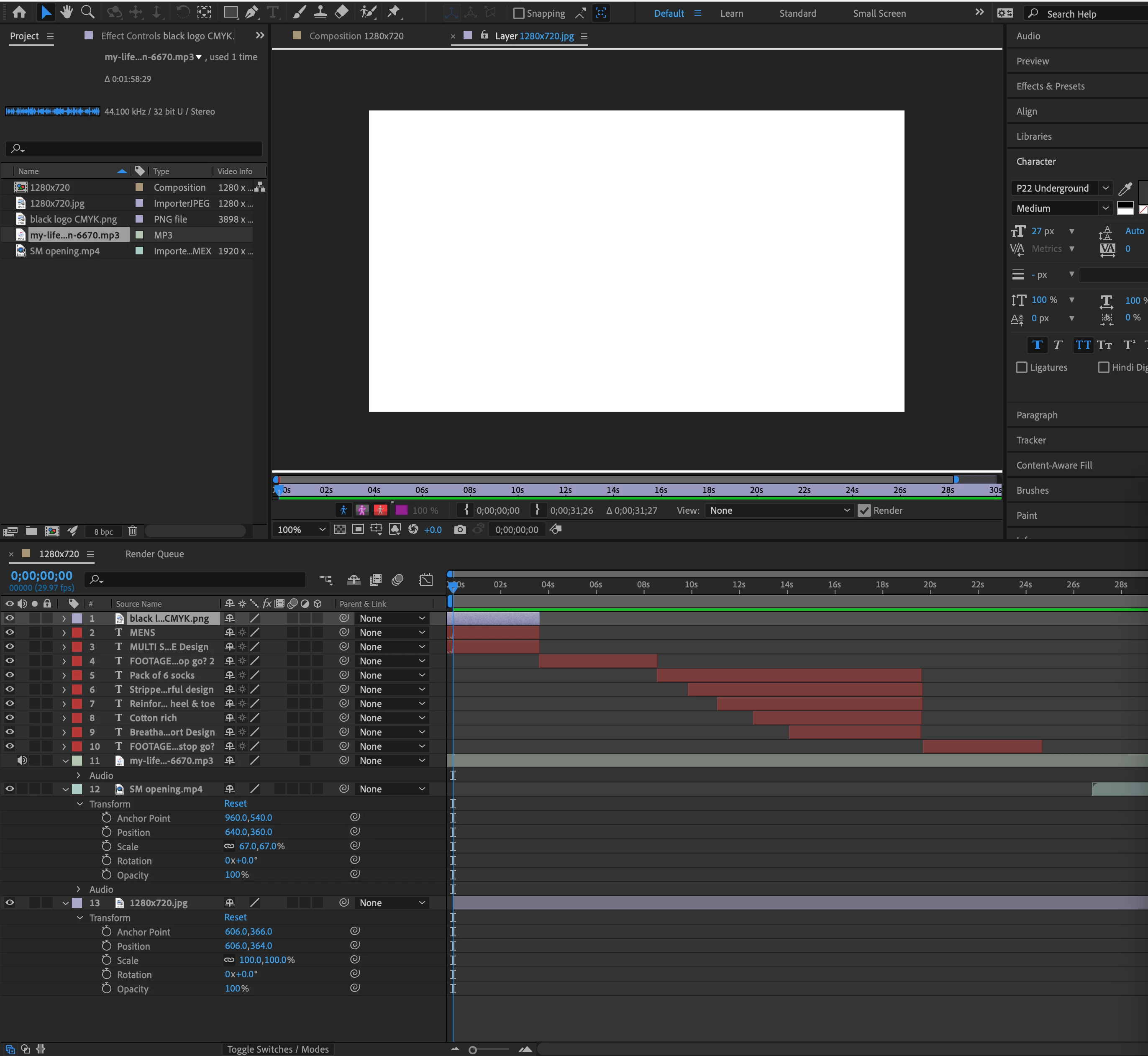Reset Transform of SM opening.mp4 layer
This screenshot has width=1148, height=1056.
(x=235, y=803)
